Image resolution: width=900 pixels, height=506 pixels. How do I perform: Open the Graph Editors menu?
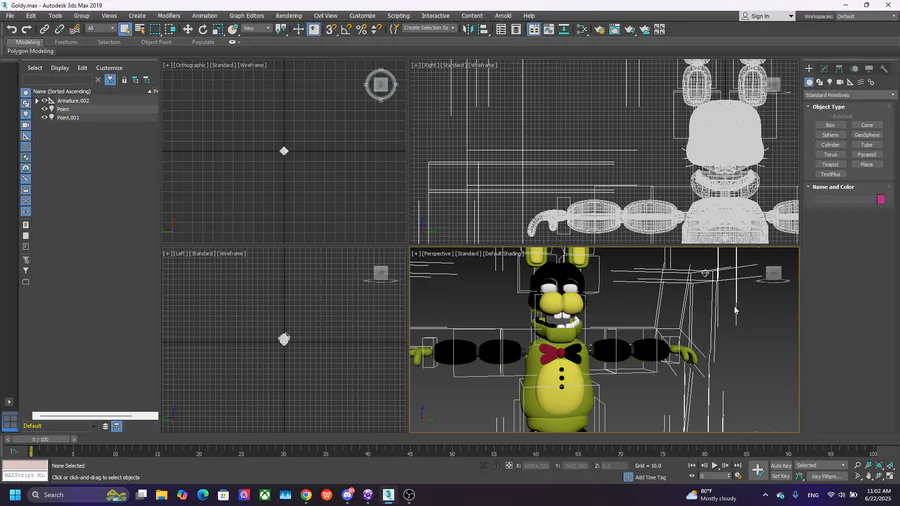tap(247, 15)
